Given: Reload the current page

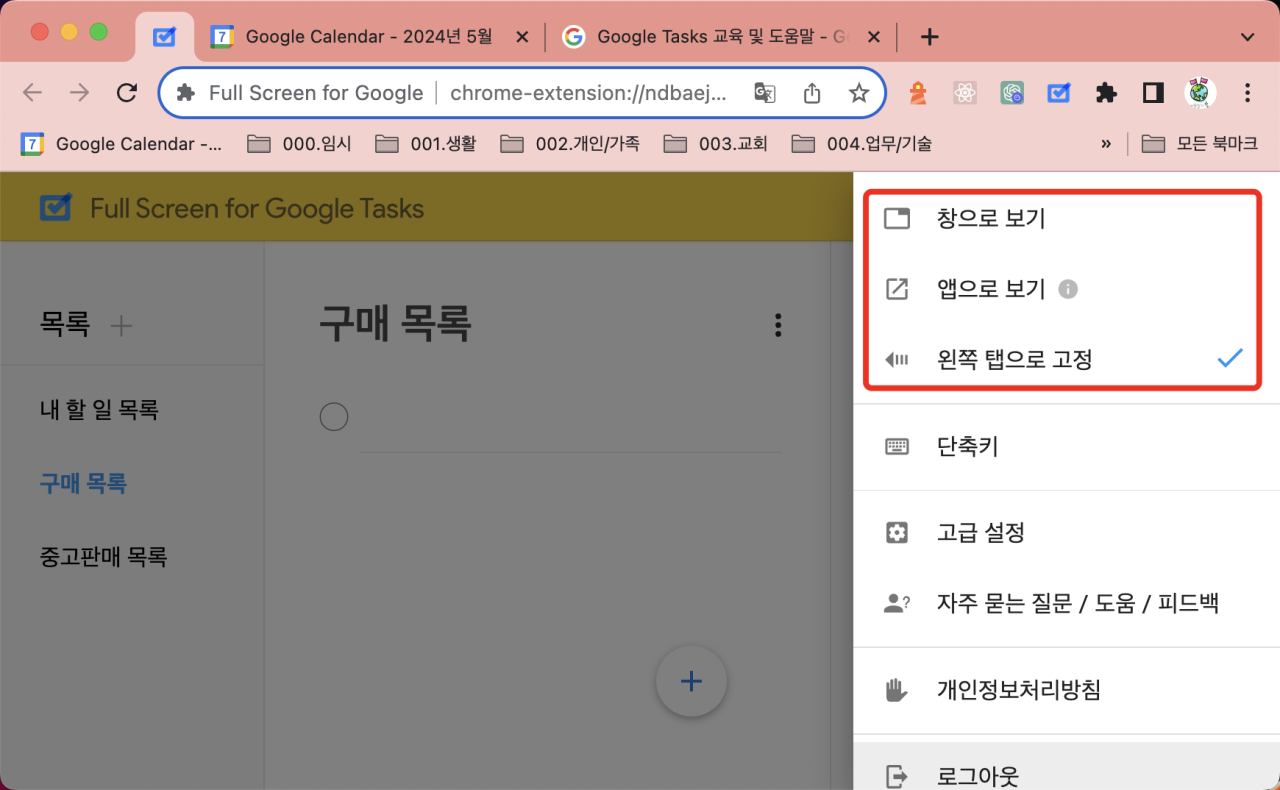Looking at the screenshot, I should coord(127,93).
